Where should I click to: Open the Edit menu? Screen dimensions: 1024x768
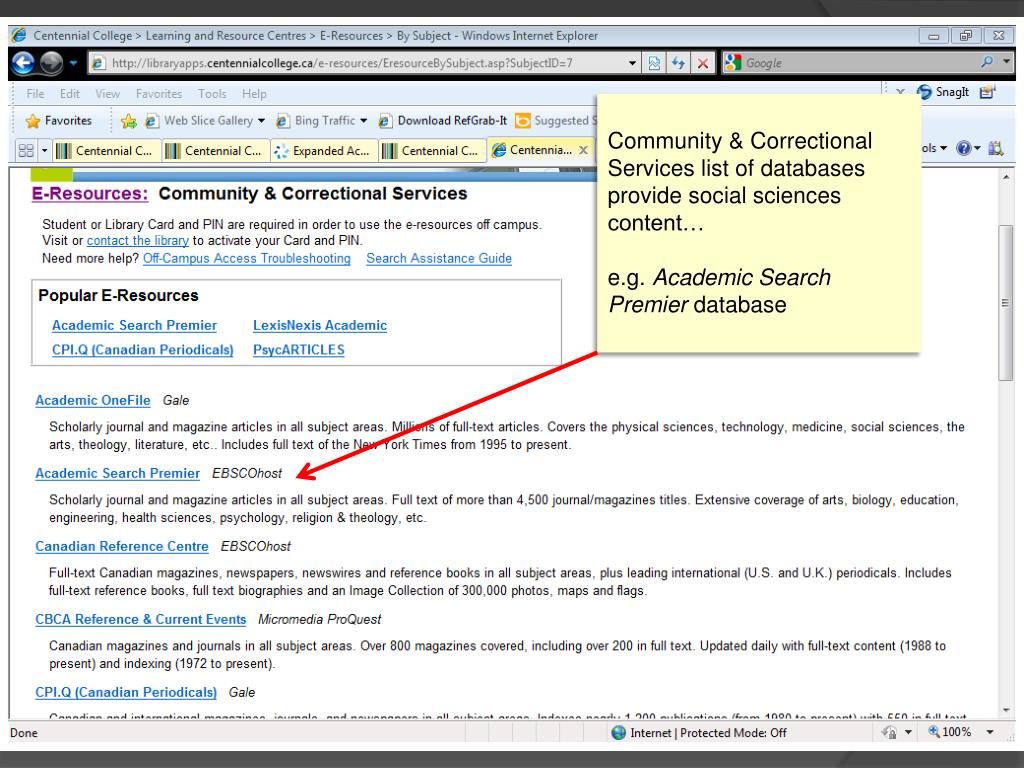coord(70,94)
